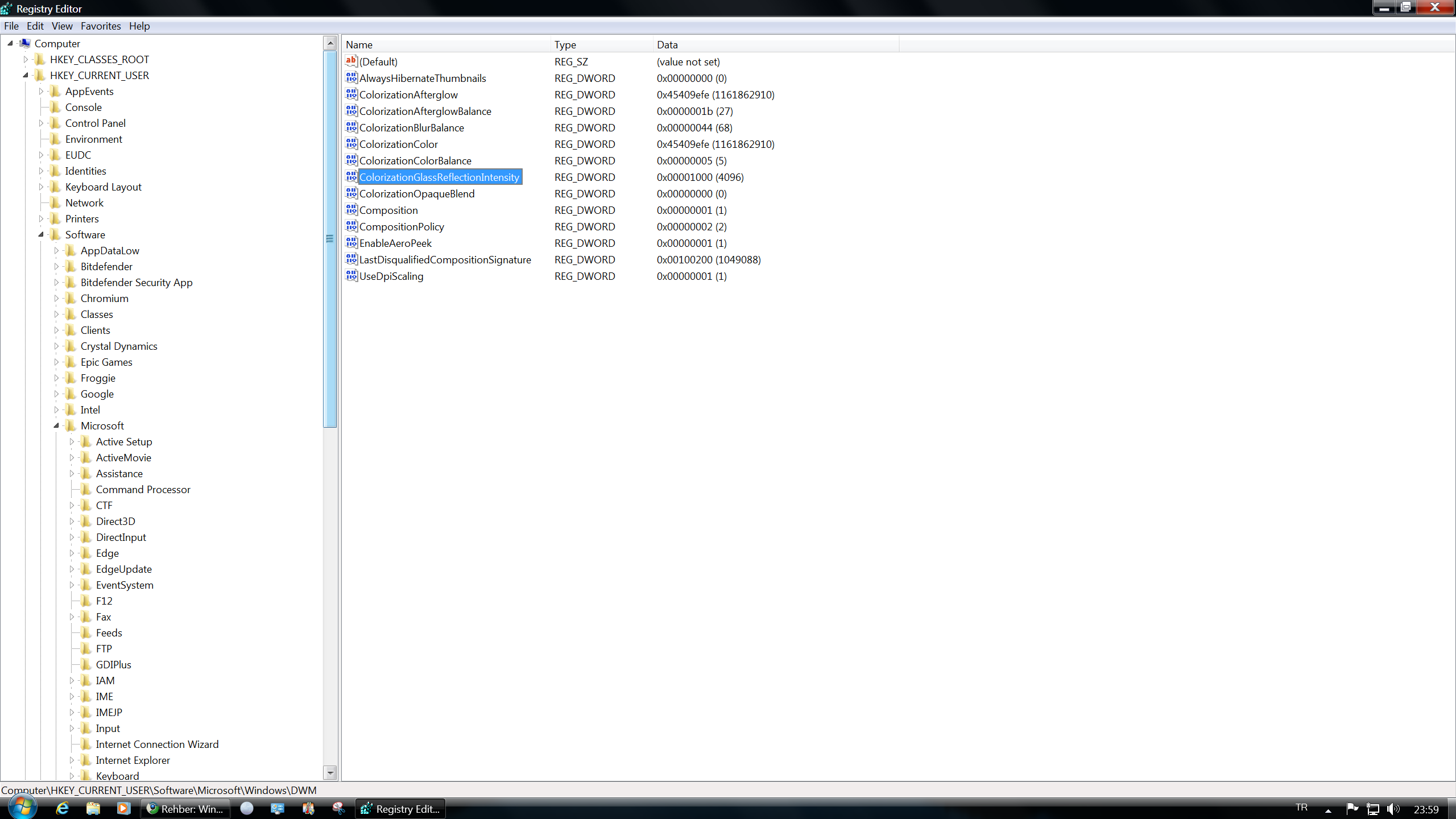Expand the Epic Games key
This screenshot has width=1456, height=819.
(56, 362)
